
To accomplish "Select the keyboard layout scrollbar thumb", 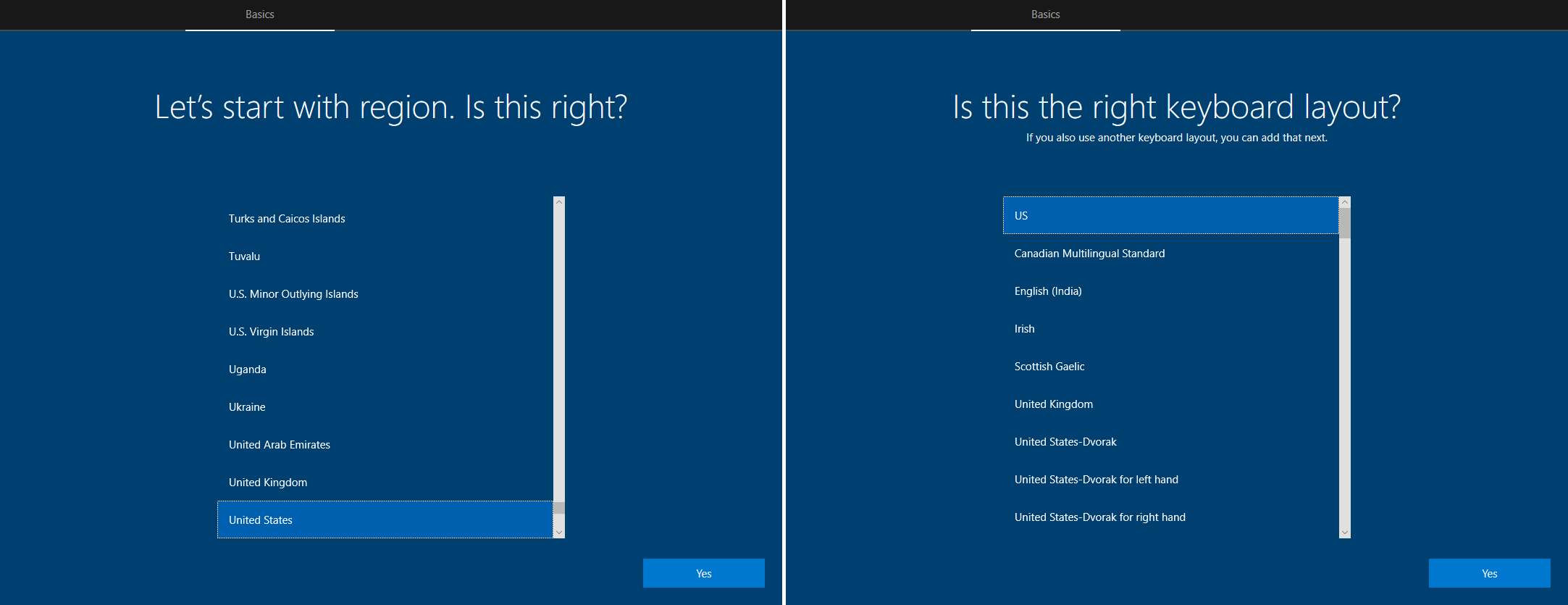I will (1345, 223).
